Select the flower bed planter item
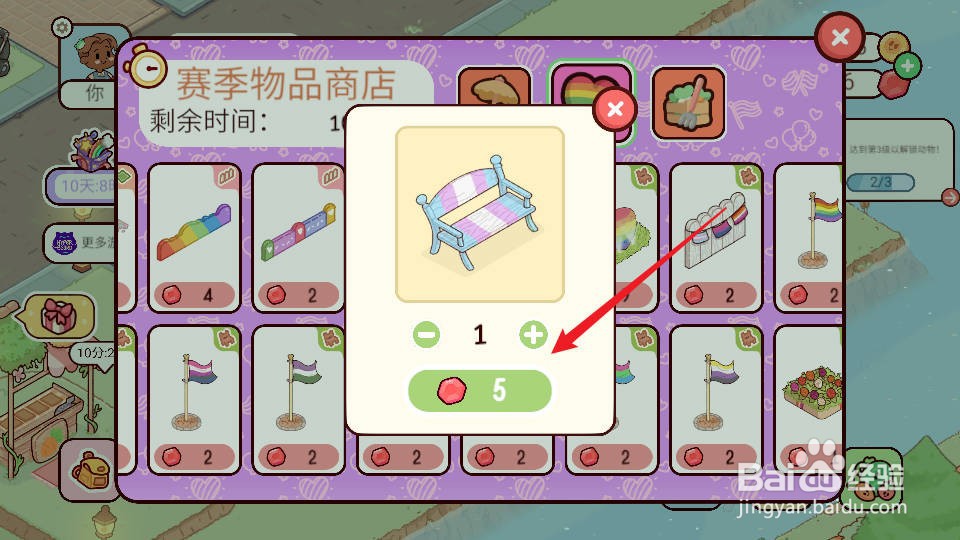Image resolution: width=960 pixels, height=540 pixels. pos(809,399)
